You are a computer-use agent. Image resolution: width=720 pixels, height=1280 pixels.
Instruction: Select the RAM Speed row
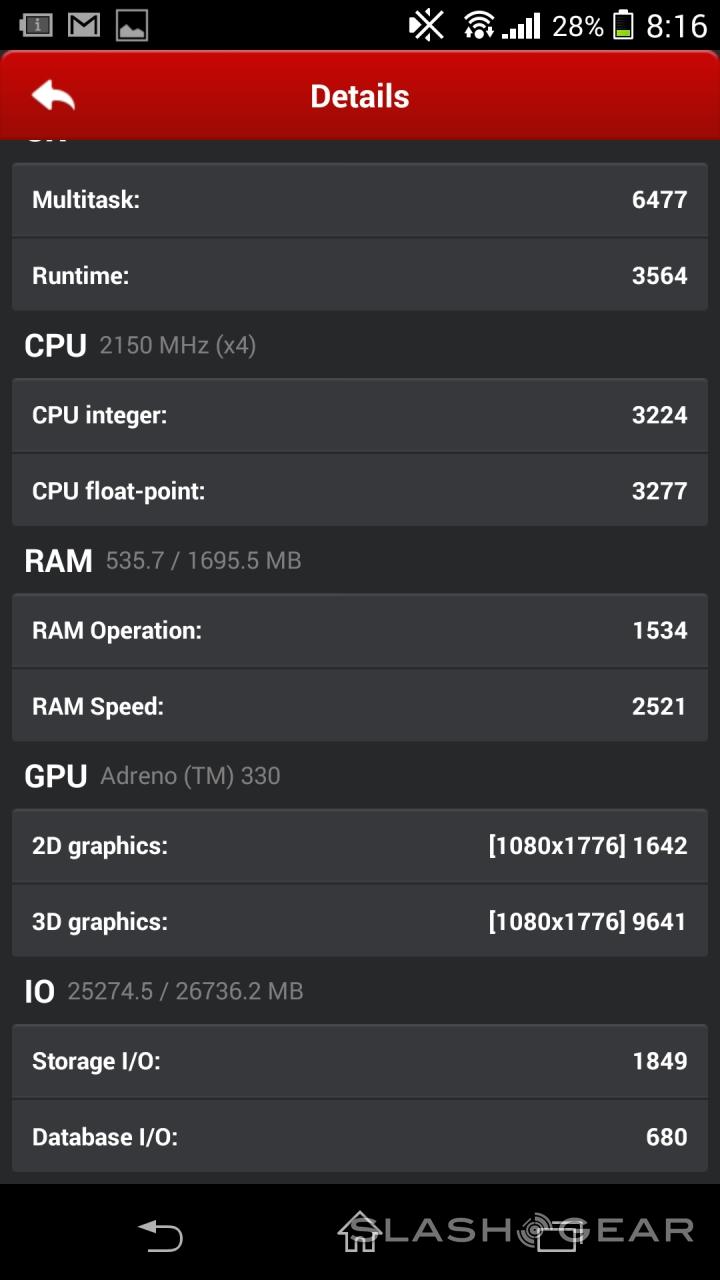click(360, 706)
